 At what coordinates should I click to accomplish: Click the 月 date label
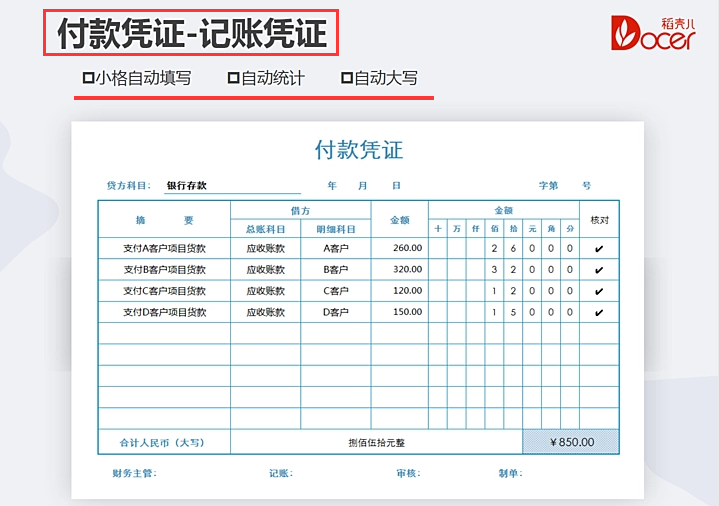point(363,185)
